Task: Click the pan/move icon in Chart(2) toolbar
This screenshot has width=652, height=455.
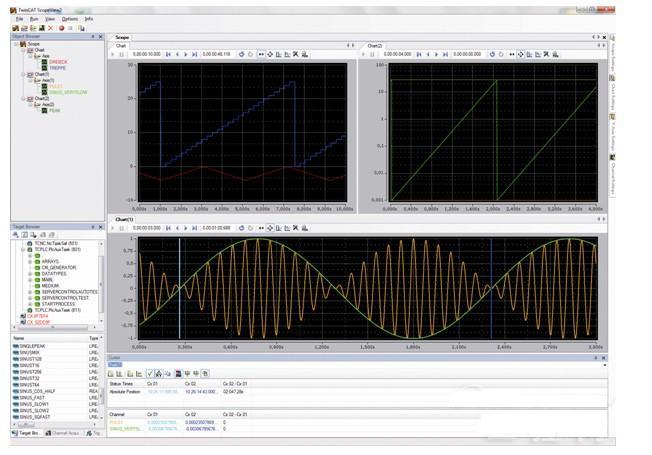Action: click(510, 54)
